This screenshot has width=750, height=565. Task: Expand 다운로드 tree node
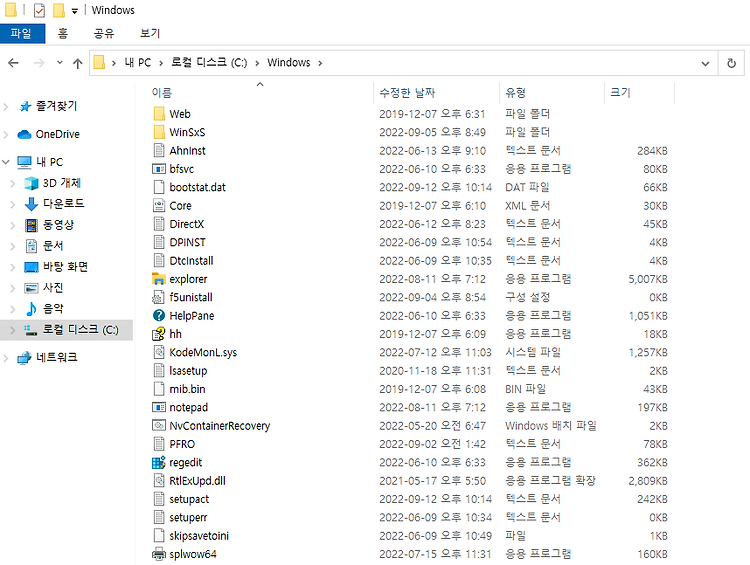tap(13, 204)
